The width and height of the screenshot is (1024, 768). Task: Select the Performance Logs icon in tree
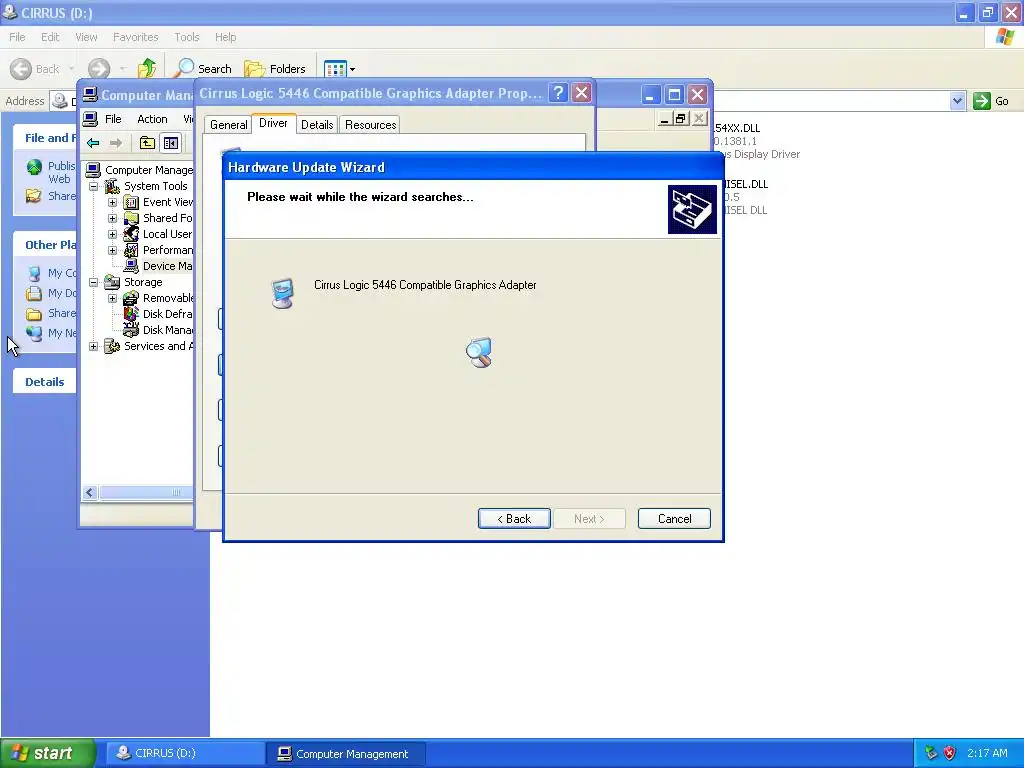coord(131,250)
